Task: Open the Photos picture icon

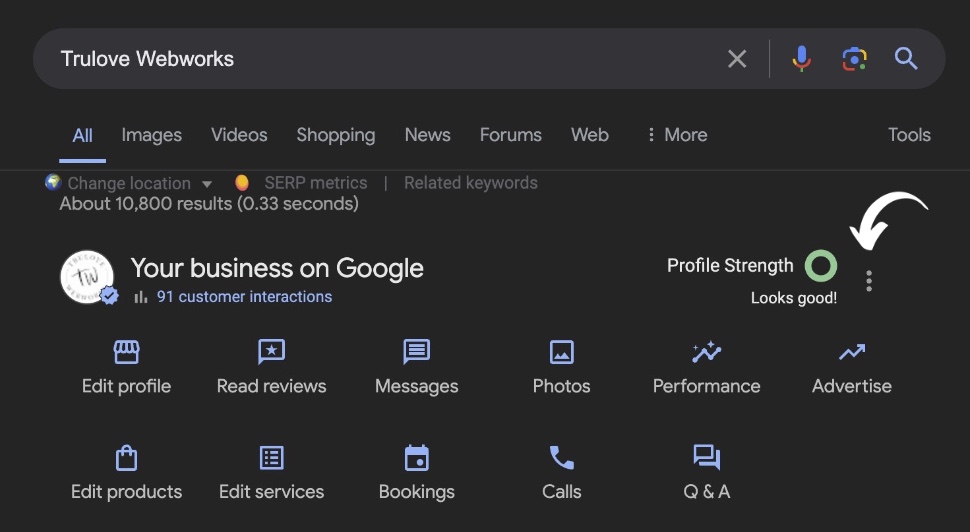Action: pos(562,353)
